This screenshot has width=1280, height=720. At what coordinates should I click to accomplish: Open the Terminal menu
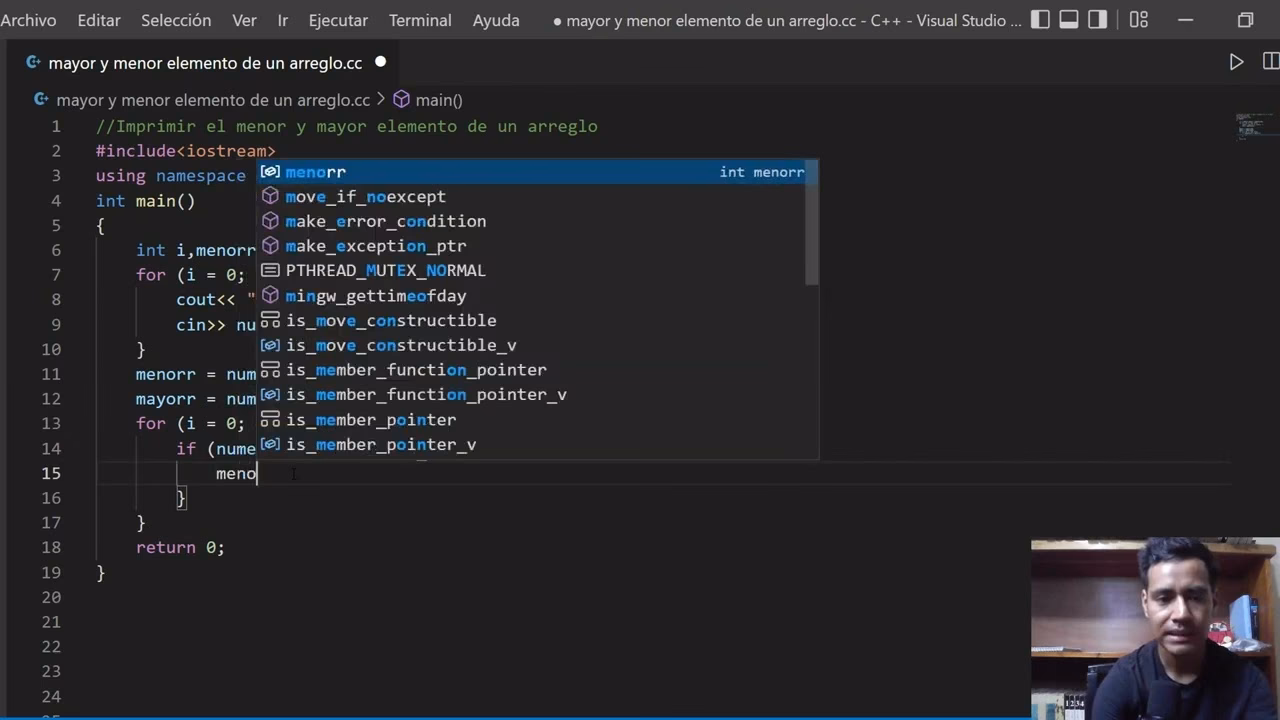[419, 20]
